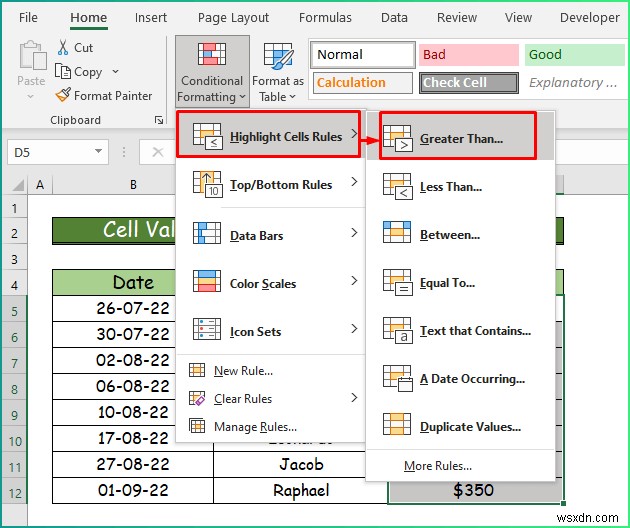Choose Greater Than... menu item
The image size is (630, 528).
click(x=460, y=136)
